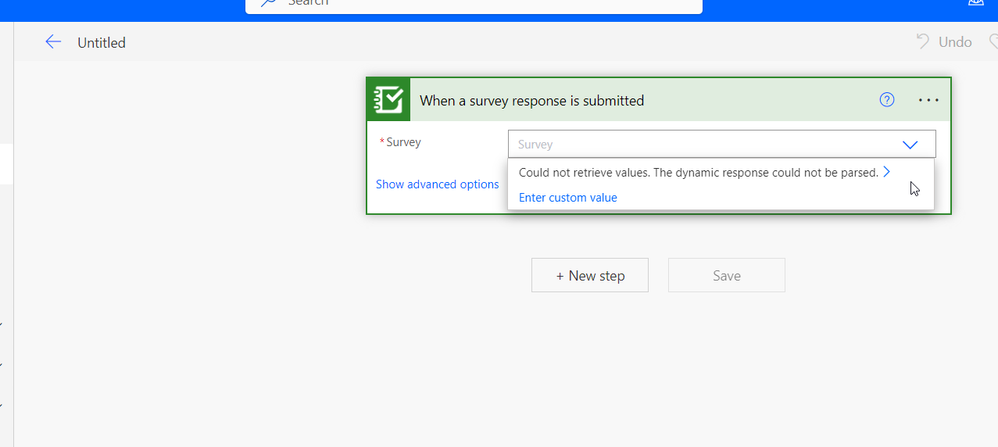Select the 'Could not retrieve values' entry
Viewport: 998px width, 447px height.
(697, 173)
